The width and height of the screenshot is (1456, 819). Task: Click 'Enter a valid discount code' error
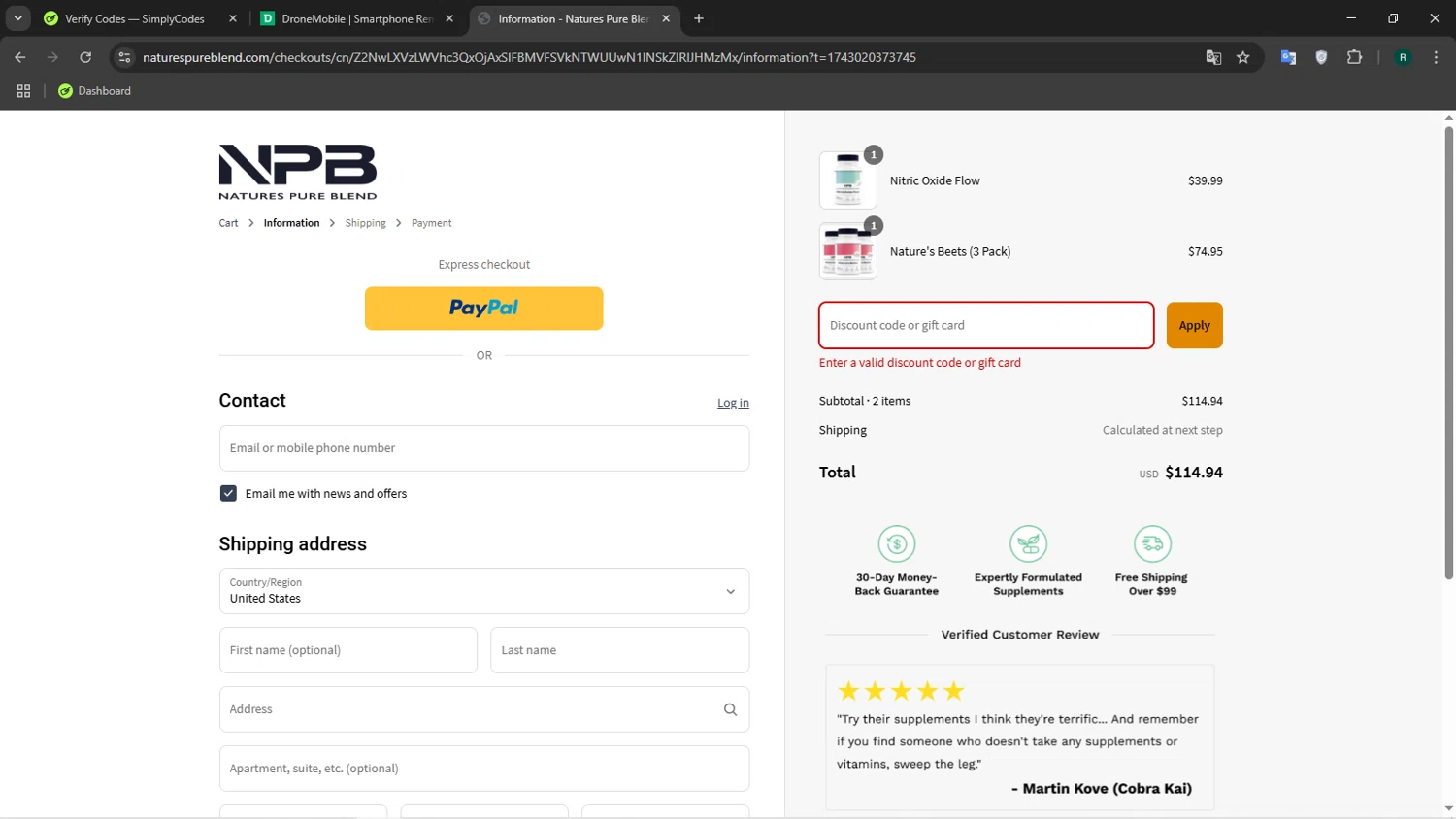point(919,363)
